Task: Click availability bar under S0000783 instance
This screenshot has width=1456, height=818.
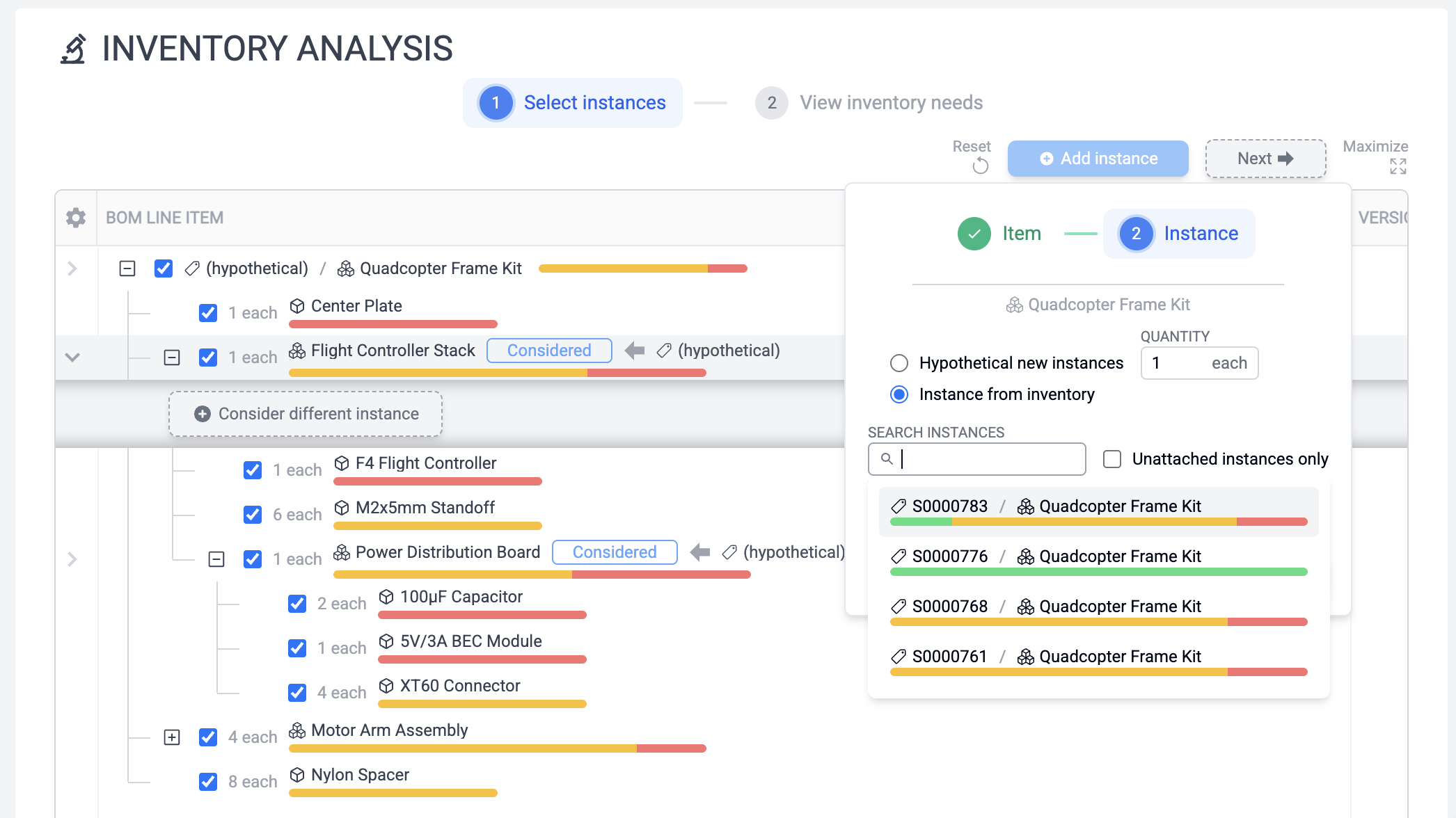Action: [1098, 522]
